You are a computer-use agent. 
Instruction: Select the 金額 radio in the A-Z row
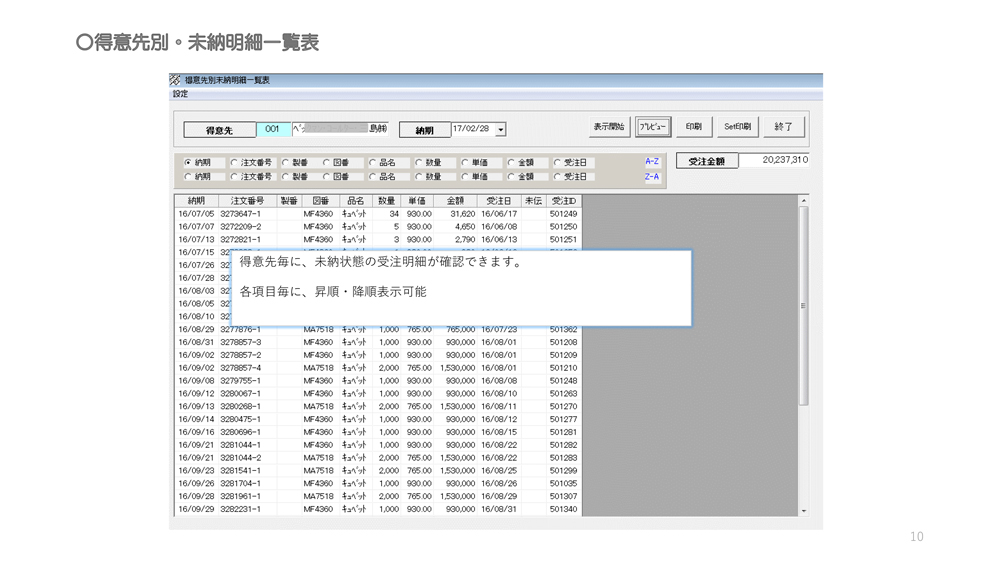pyautogui.click(x=511, y=163)
